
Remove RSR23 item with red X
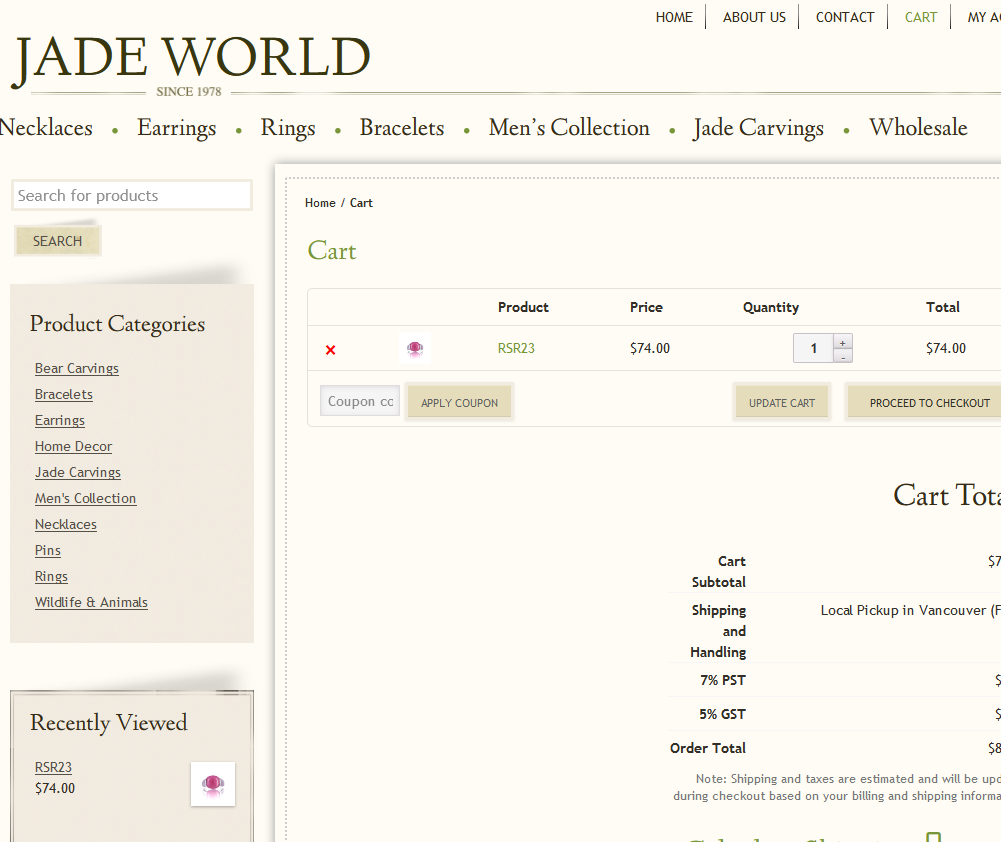pos(330,349)
